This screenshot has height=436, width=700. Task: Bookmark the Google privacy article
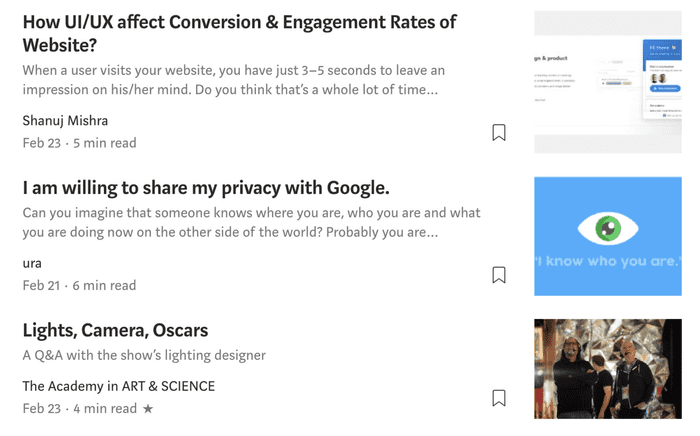[499, 275]
